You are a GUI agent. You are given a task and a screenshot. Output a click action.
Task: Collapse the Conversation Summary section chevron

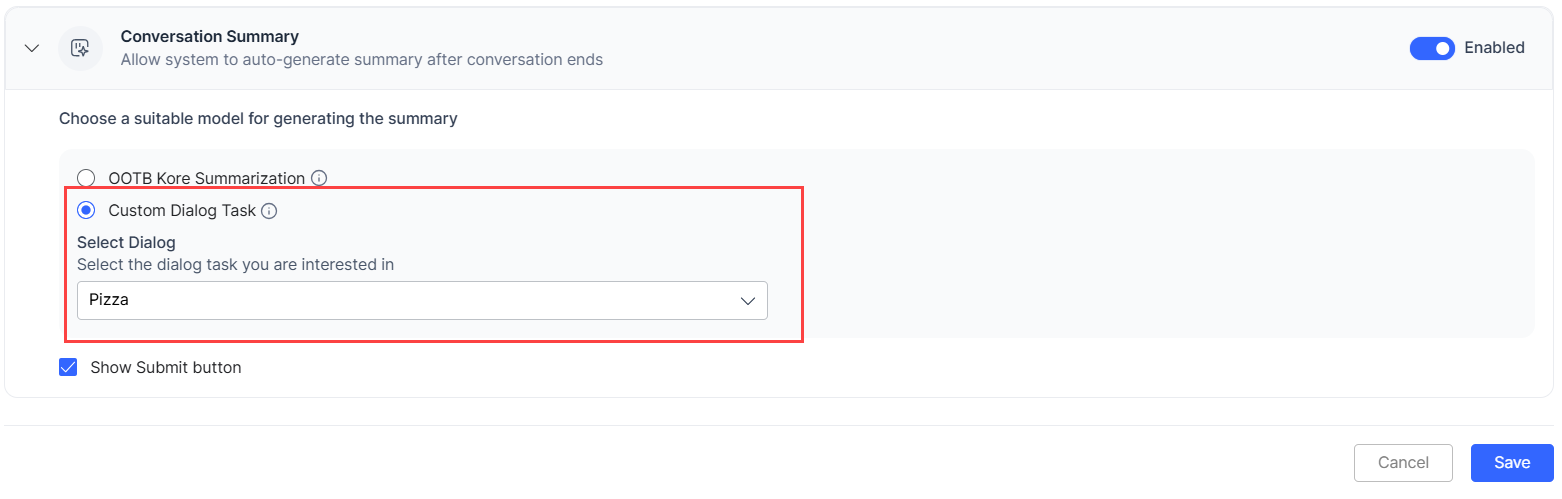point(32,48)
